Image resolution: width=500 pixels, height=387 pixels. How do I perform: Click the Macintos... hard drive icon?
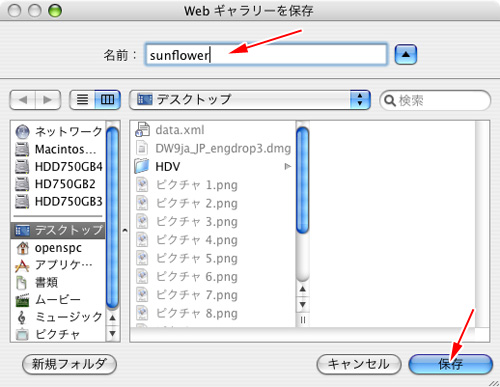click(x=22, y=149)
